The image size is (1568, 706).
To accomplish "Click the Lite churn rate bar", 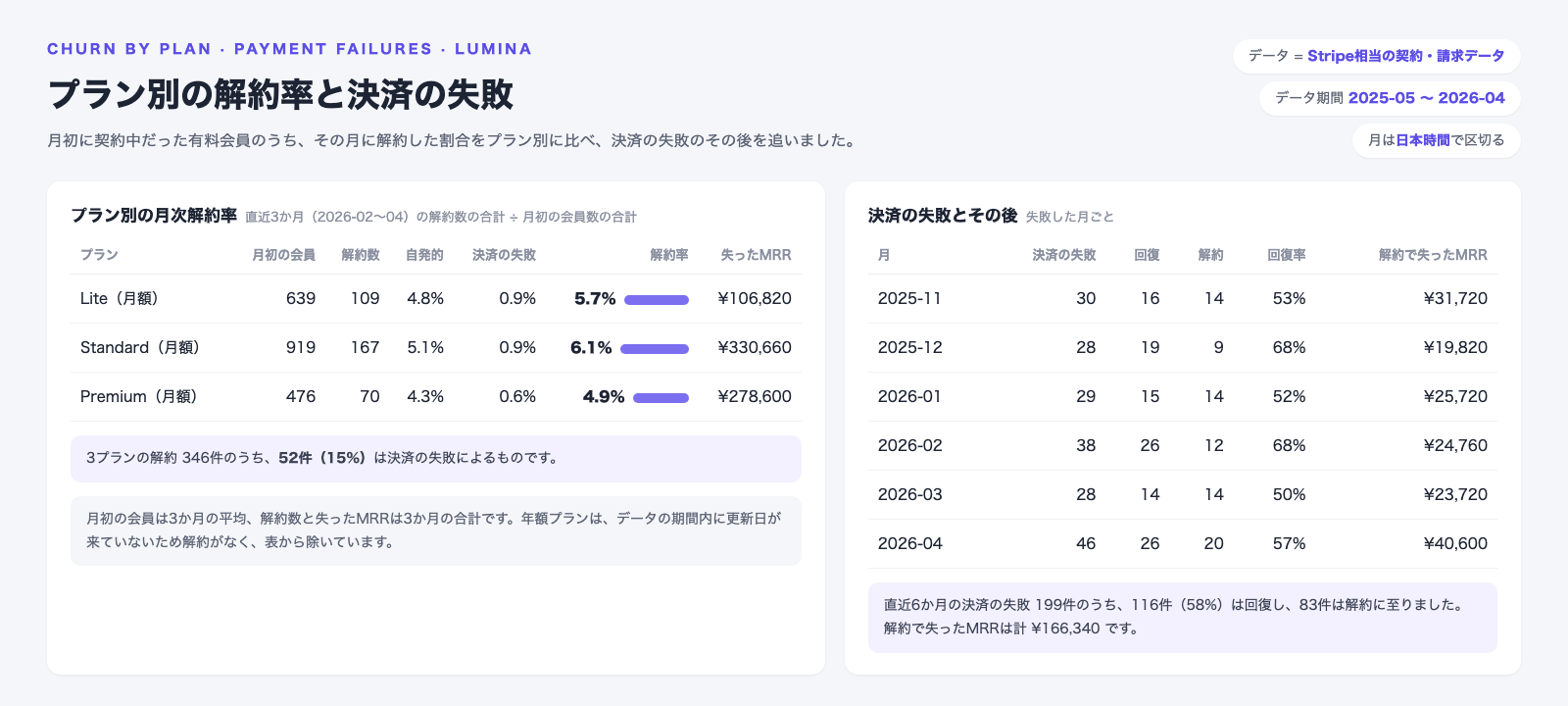I will coord(657,300).
